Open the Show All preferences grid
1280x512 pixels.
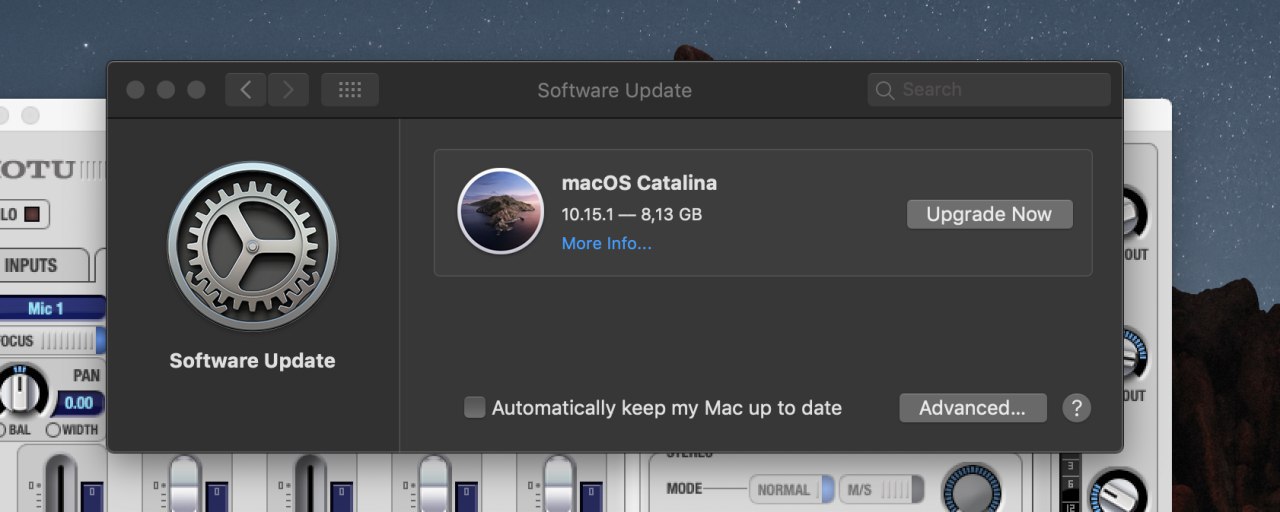[350, 90]
